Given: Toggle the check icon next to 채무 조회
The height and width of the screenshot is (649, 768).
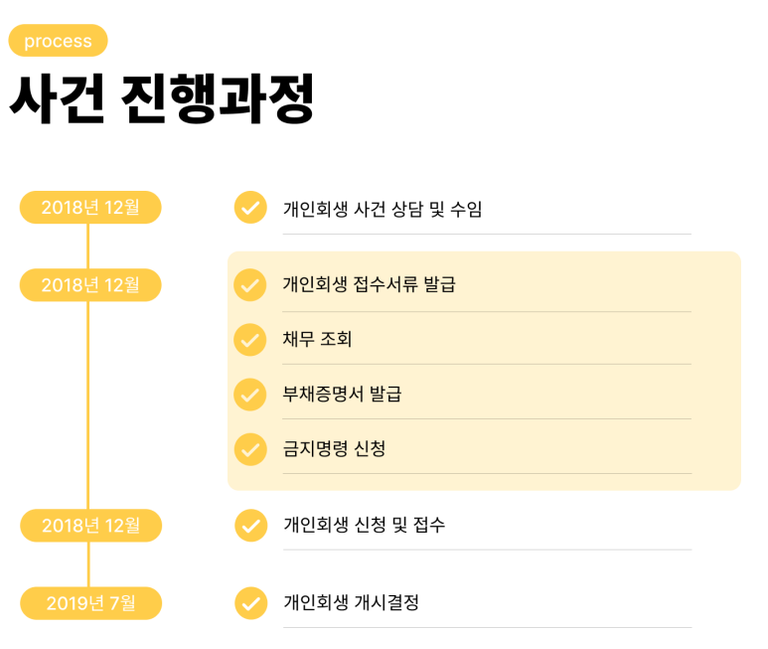Looking at the screenshot, I should tap(250, 340).
